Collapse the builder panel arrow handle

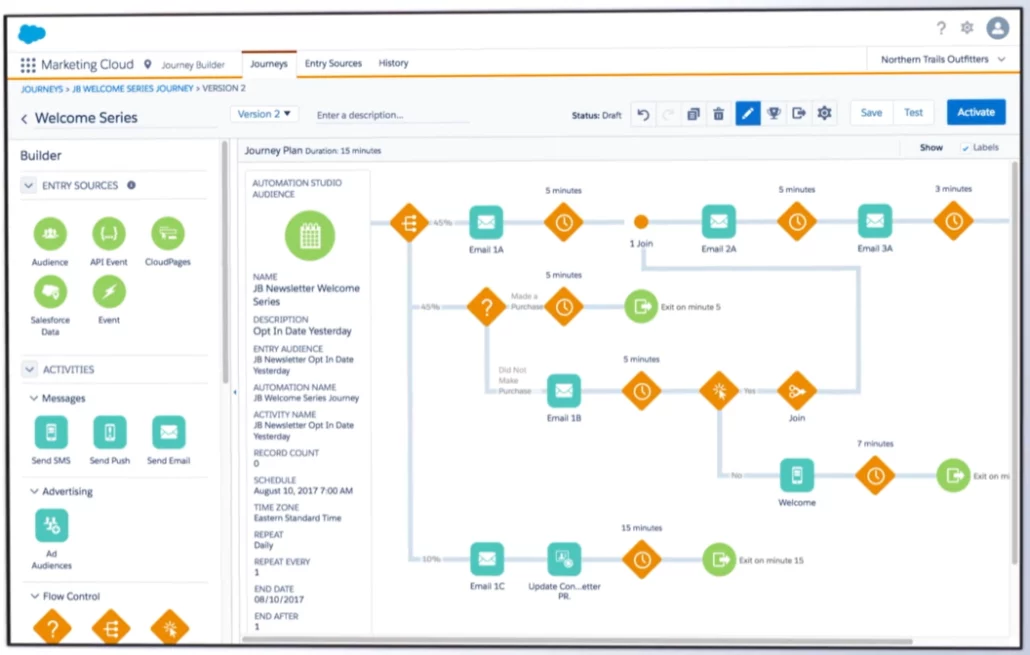(235, 392)
